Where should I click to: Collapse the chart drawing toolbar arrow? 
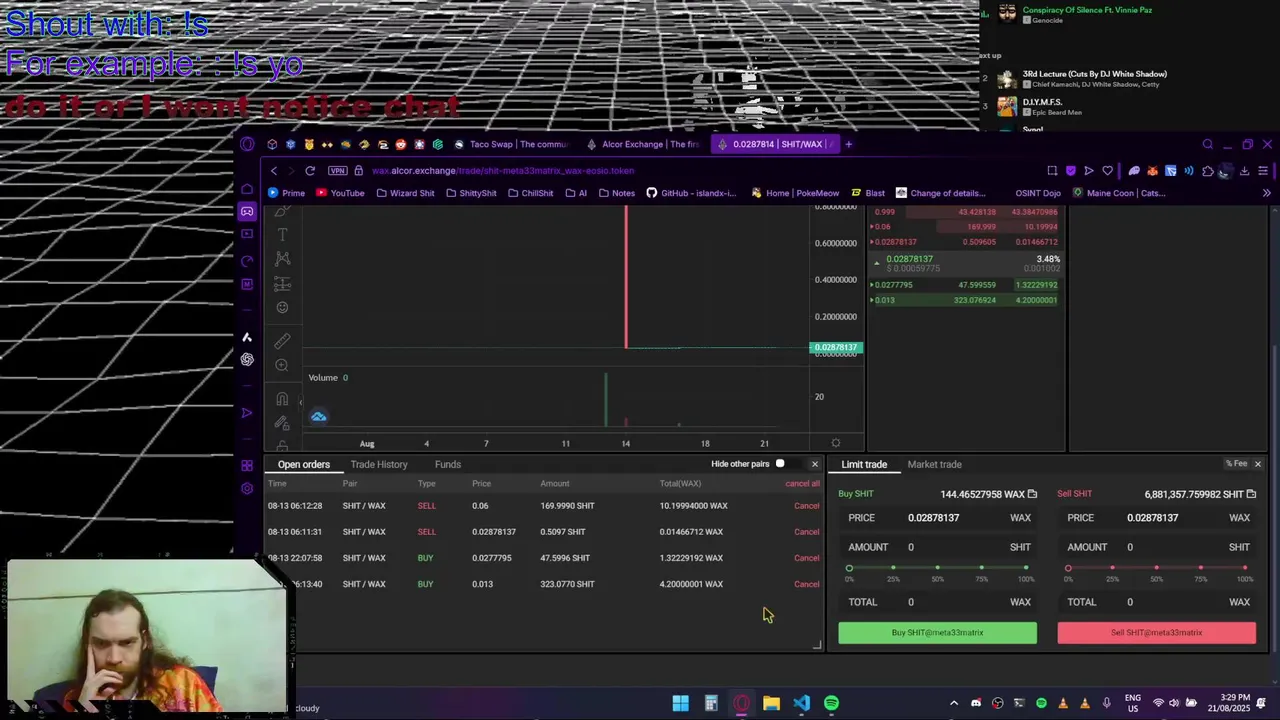pyautogui.click(x=300, y=403)
